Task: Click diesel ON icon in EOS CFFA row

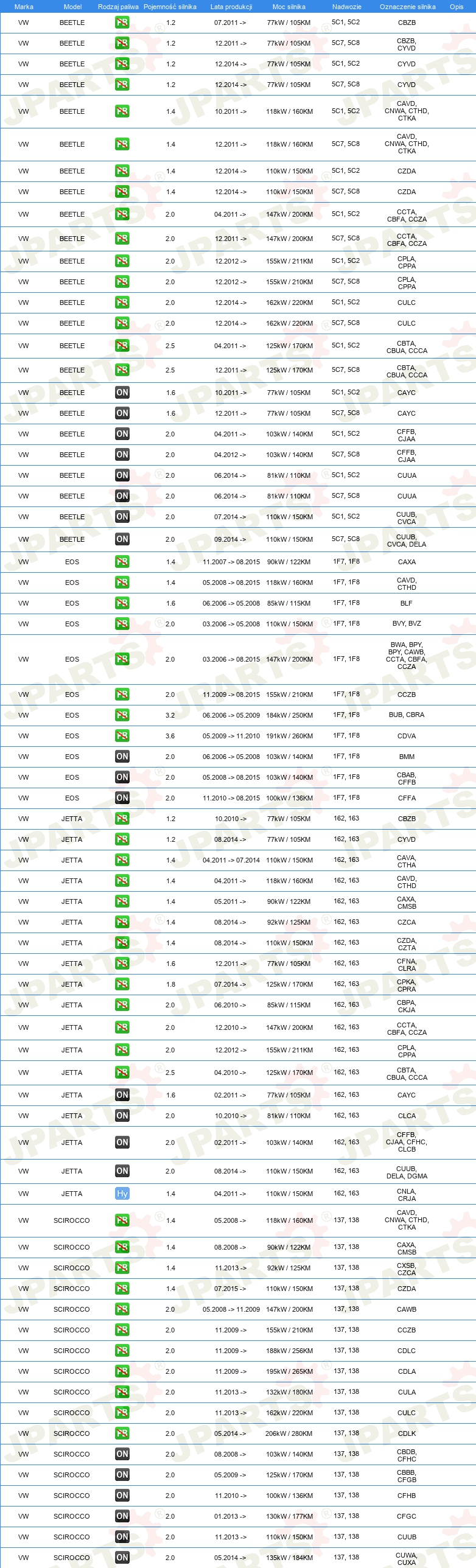Action: pos(122,798)
